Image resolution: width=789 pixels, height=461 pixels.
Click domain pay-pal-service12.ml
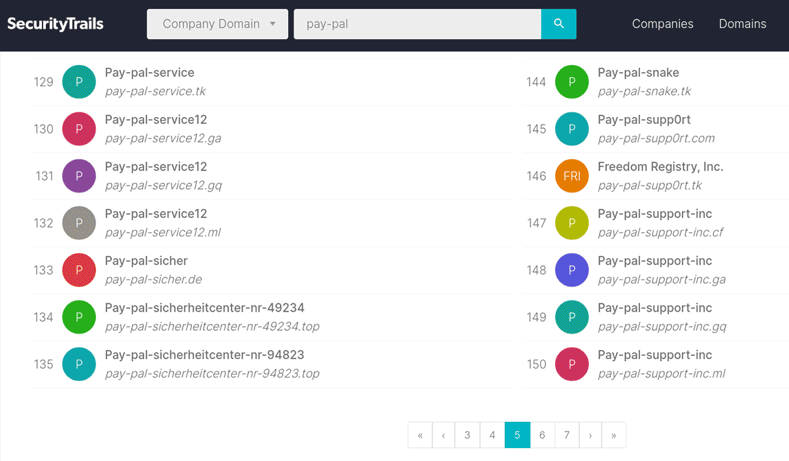click(163, 233)
